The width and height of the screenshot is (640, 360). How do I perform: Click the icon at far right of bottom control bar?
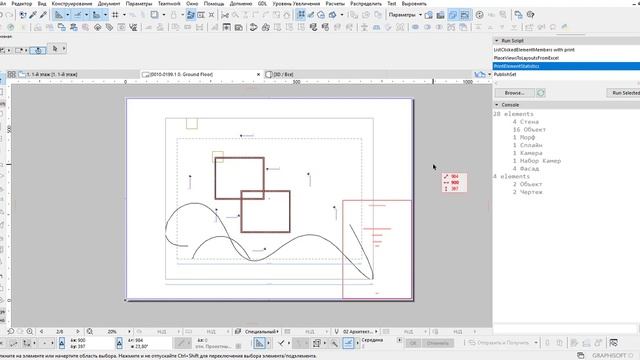pyautogui.click(x=613, y=343)
